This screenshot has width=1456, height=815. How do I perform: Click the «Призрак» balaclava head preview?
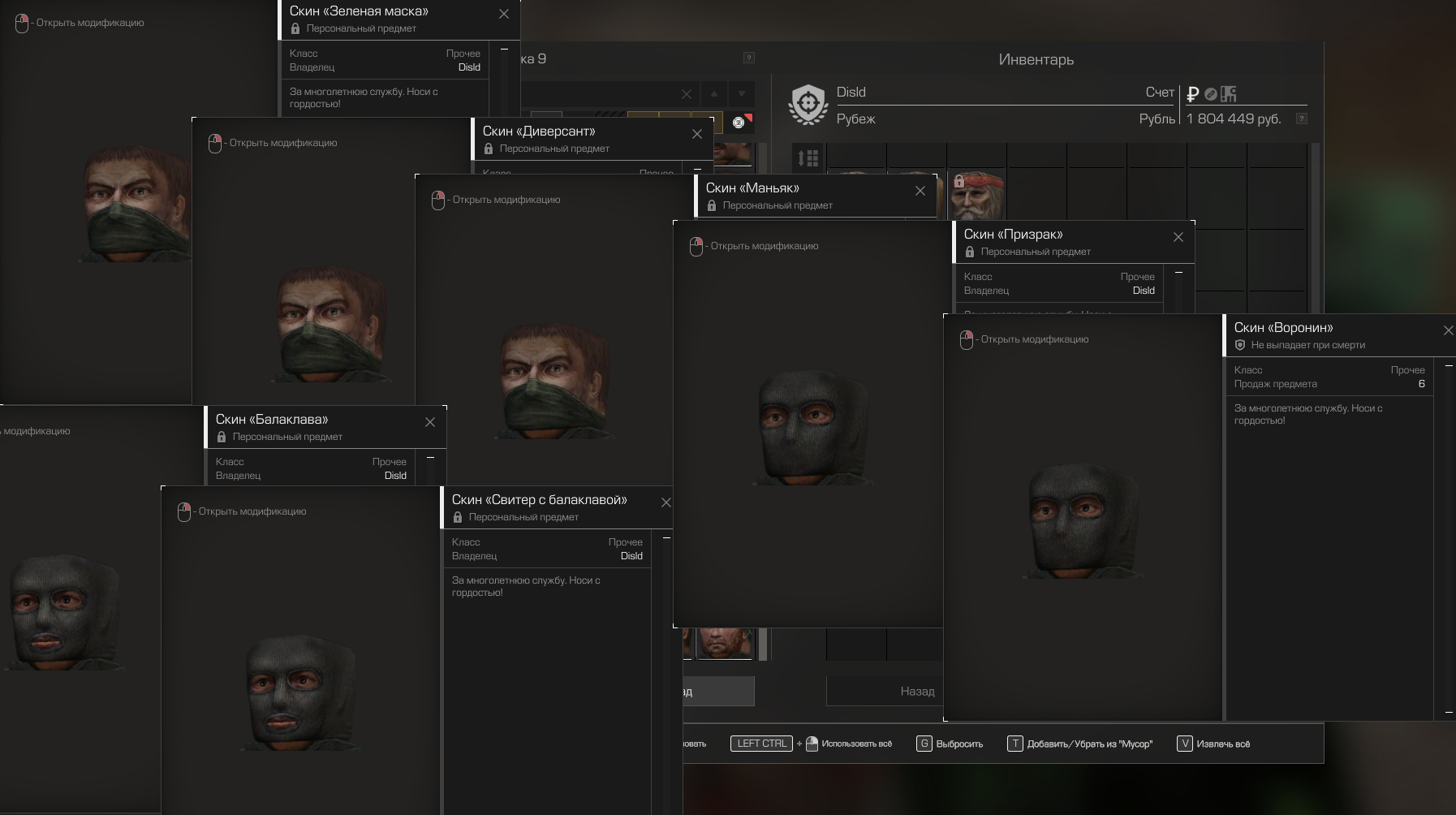pyautogui.click(x=813, y=427)
